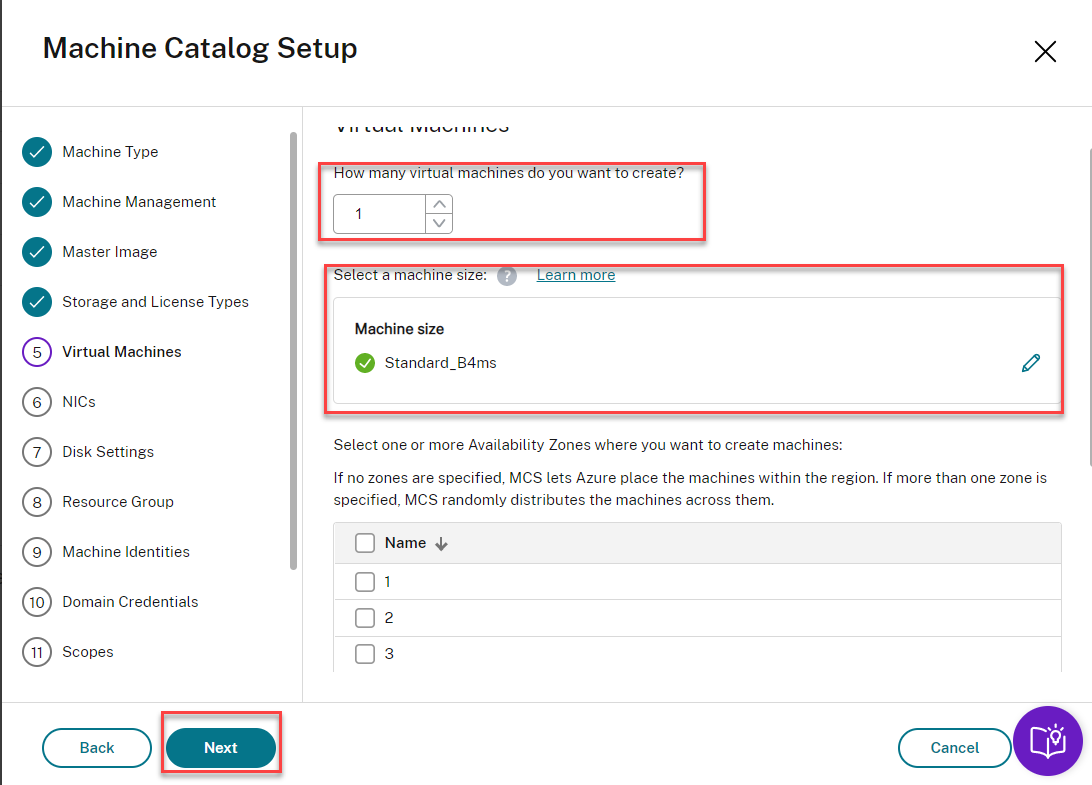Decrease virtual machine count with down arrow

point(439,223)
